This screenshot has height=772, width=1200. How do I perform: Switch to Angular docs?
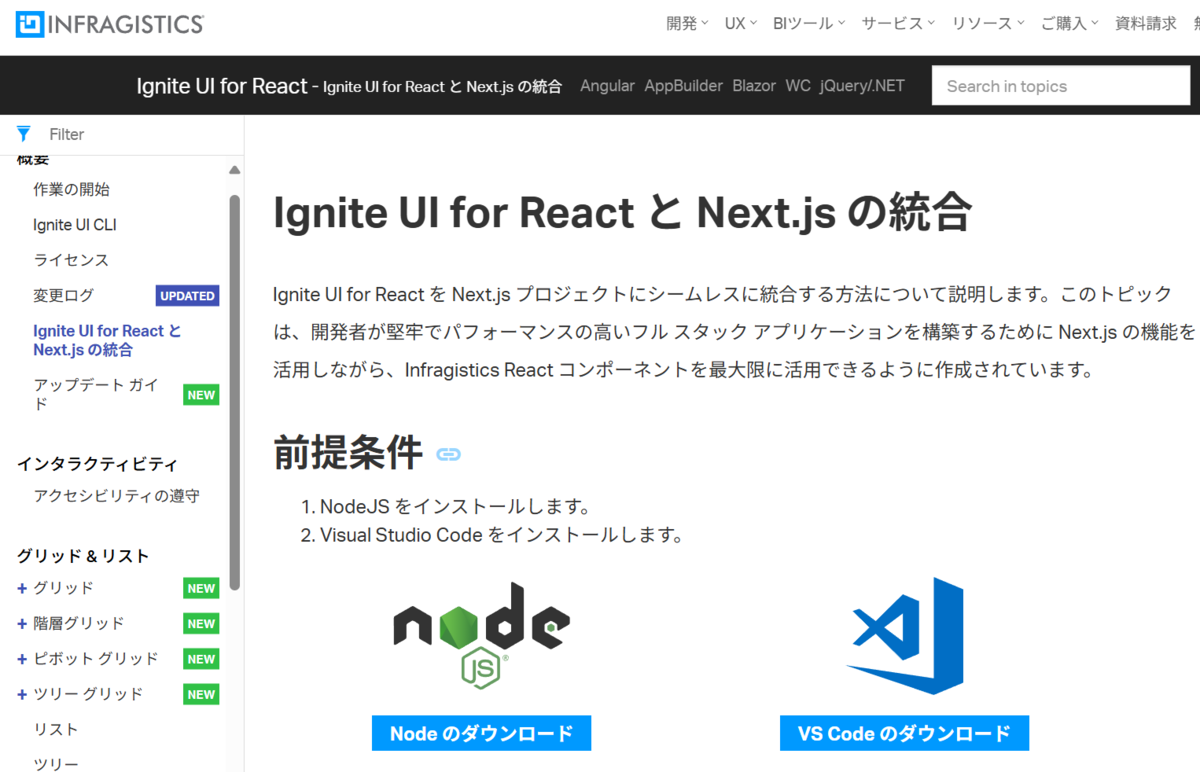coord(607,86)
